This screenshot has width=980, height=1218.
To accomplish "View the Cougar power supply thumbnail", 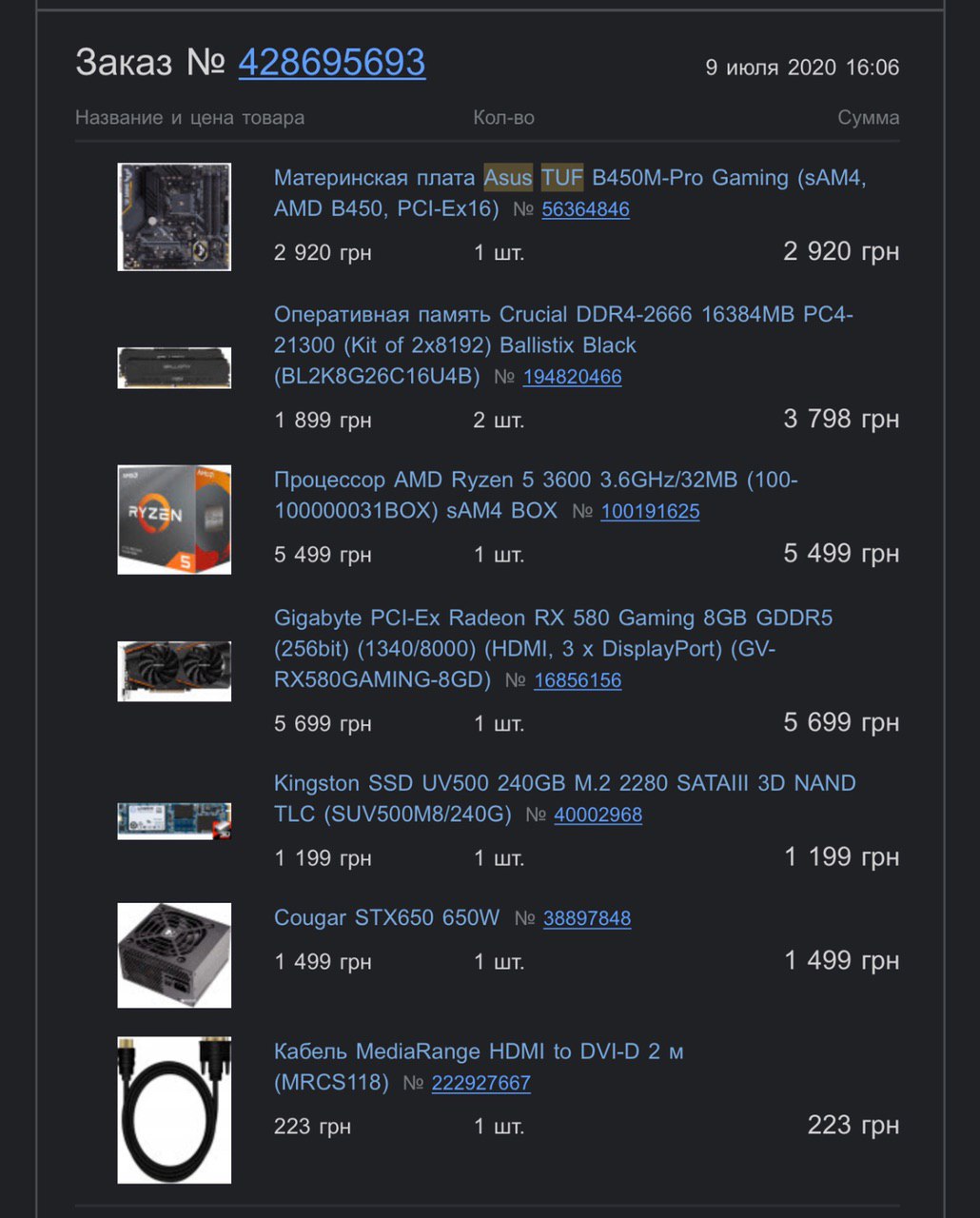I will 174,955.
